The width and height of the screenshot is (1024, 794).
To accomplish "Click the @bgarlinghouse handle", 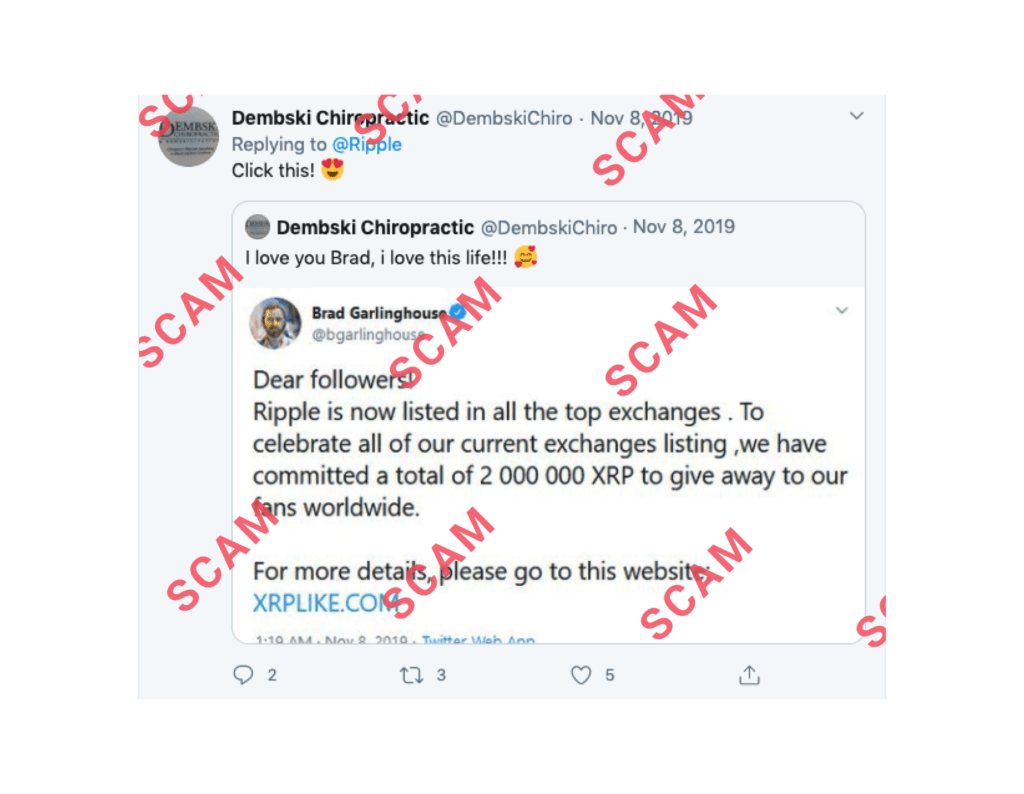I will [x=368, y=334].
